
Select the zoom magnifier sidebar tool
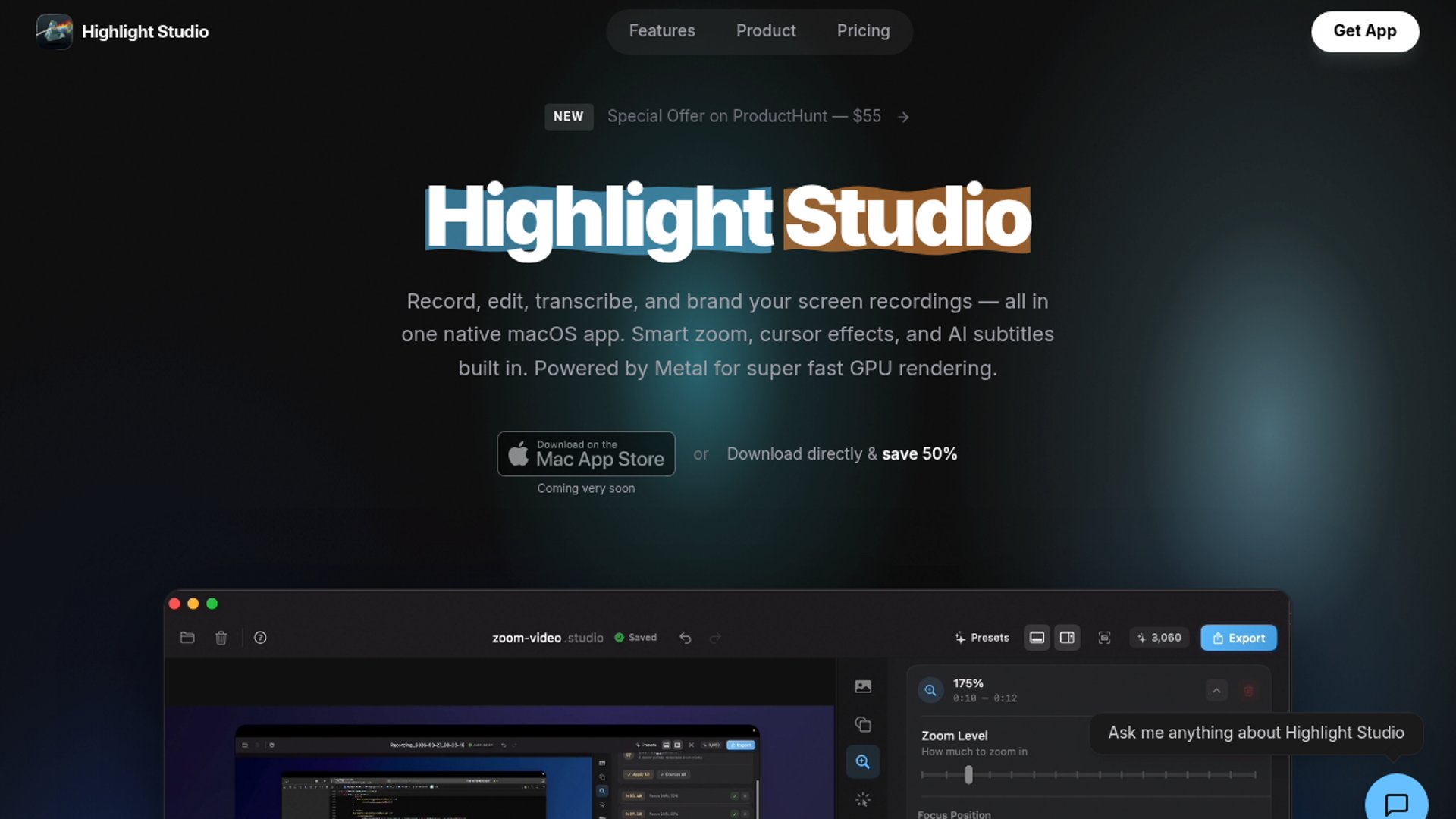tap(863, 762)
